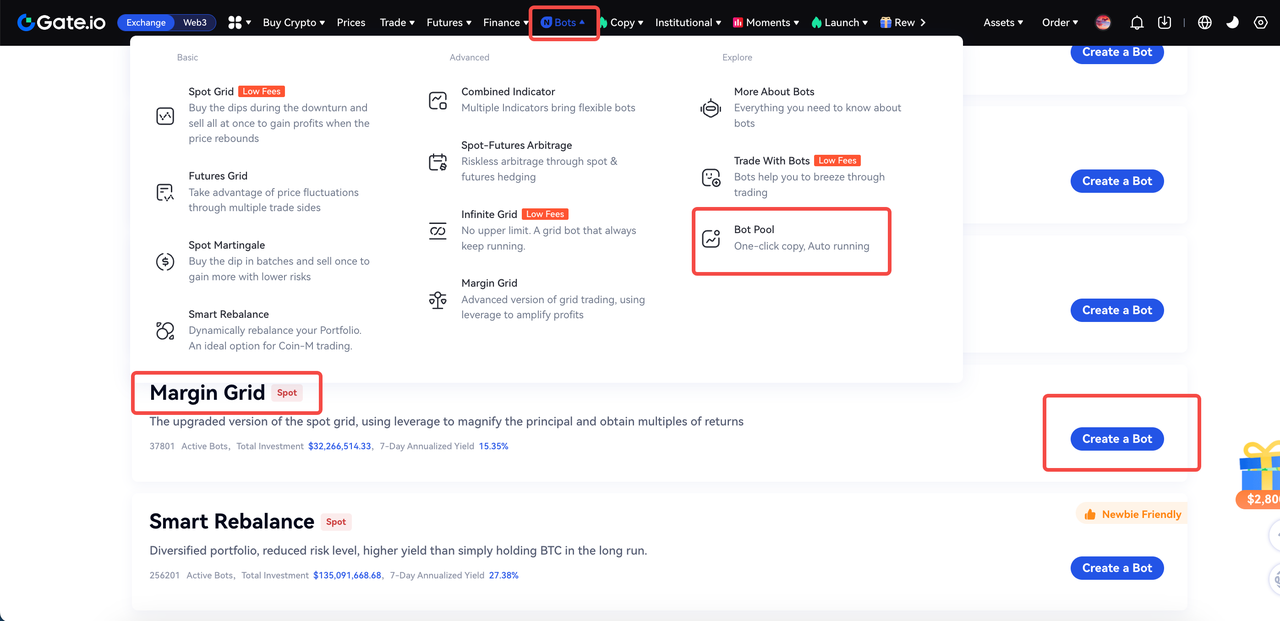Click the notification bell icon
Viewport: 1280px width, 621px height.
pyautogui.click(x=1137, y=22)
